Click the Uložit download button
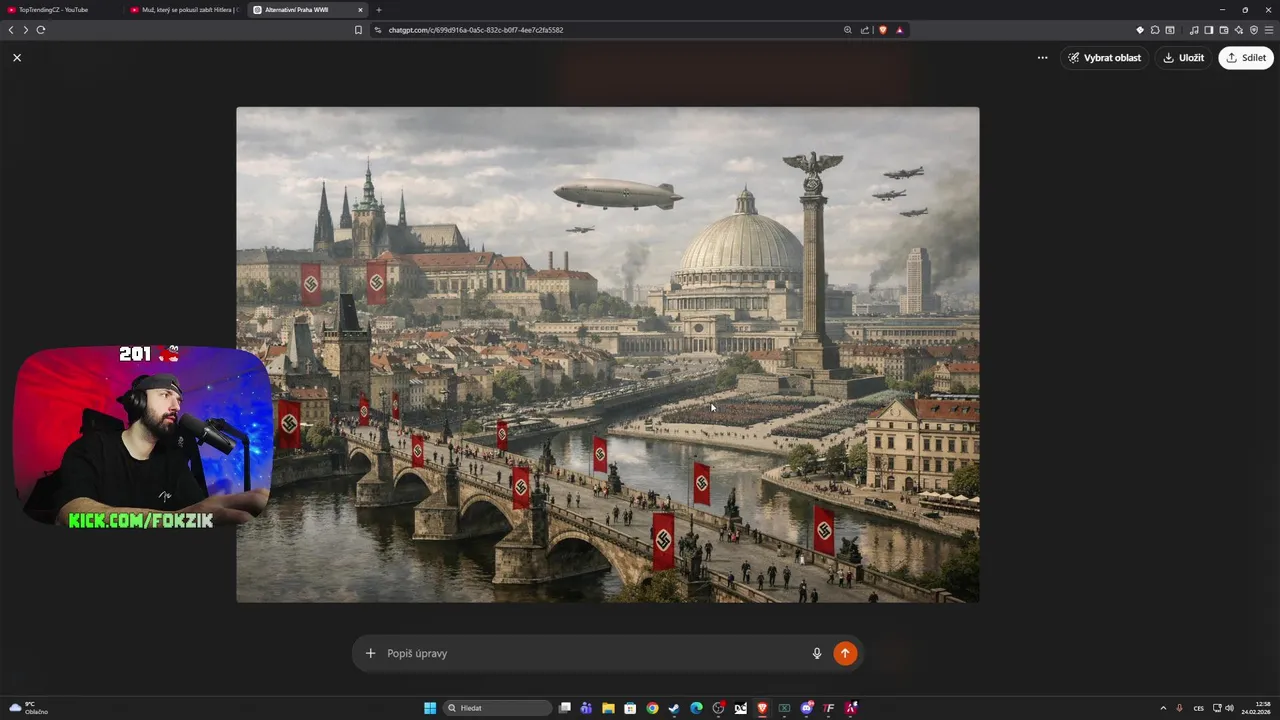The width and height of the screenshot is (1280, 720). coord(1183,58)
